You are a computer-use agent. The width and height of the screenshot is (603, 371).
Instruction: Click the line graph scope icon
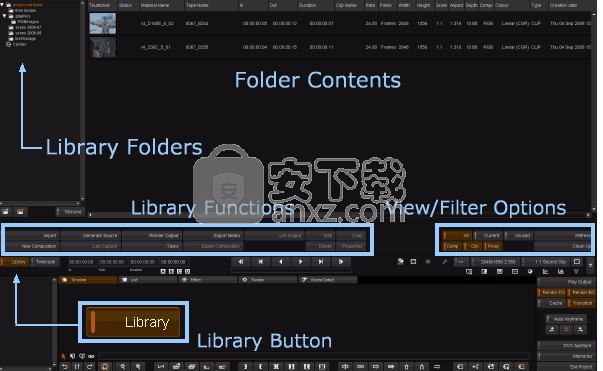(x=545, y=271)
